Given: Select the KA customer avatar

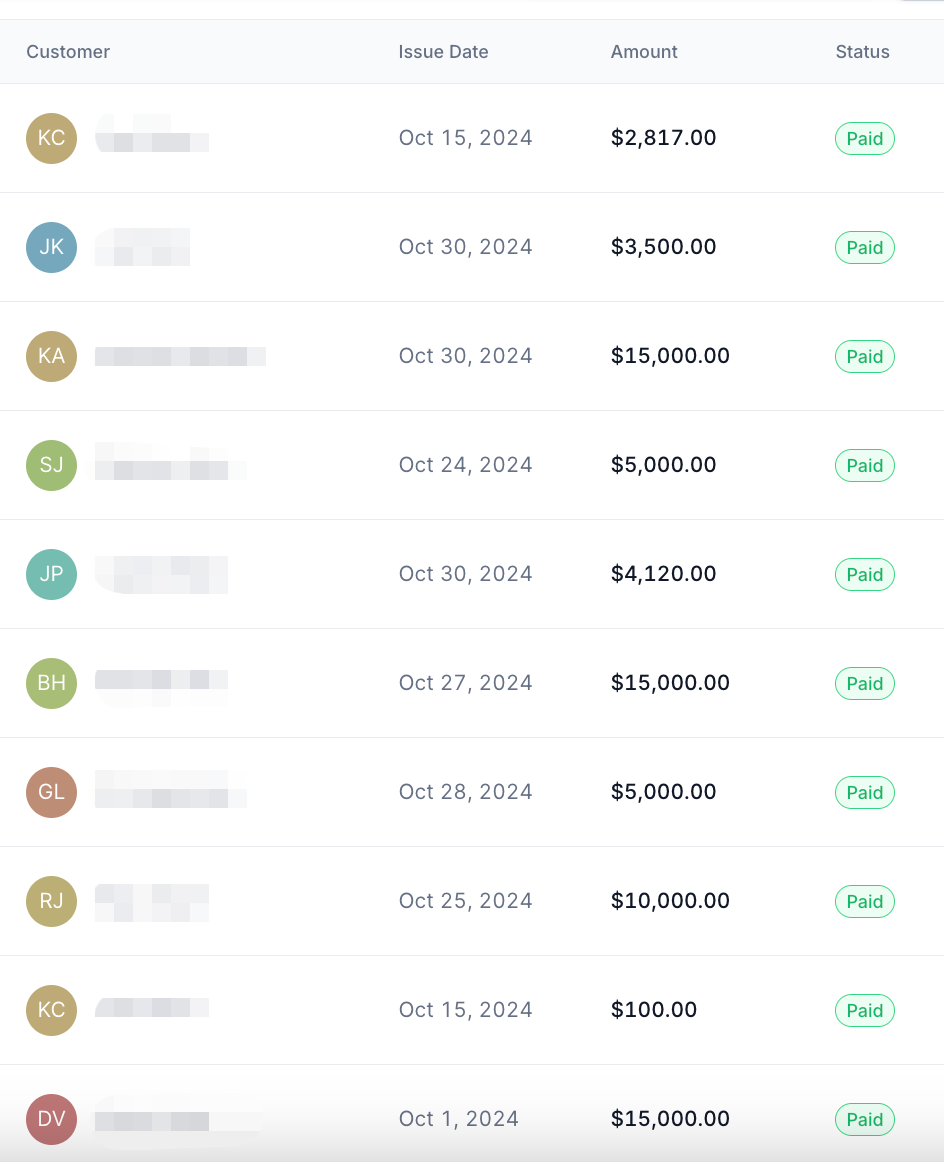Looking at the screenshot, I should pos(51,356).
